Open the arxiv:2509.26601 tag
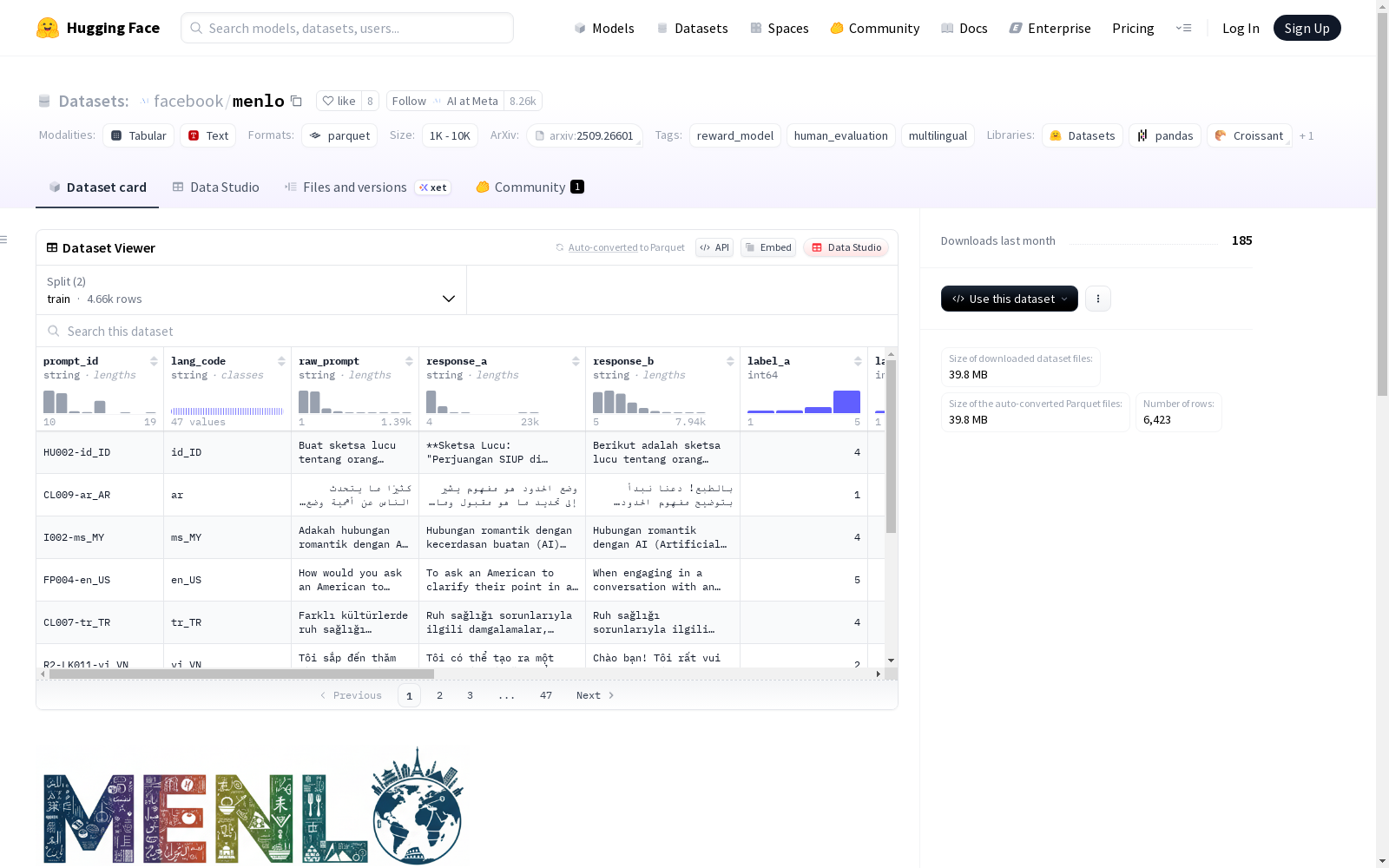1389x868 pixels. [584, 135]
